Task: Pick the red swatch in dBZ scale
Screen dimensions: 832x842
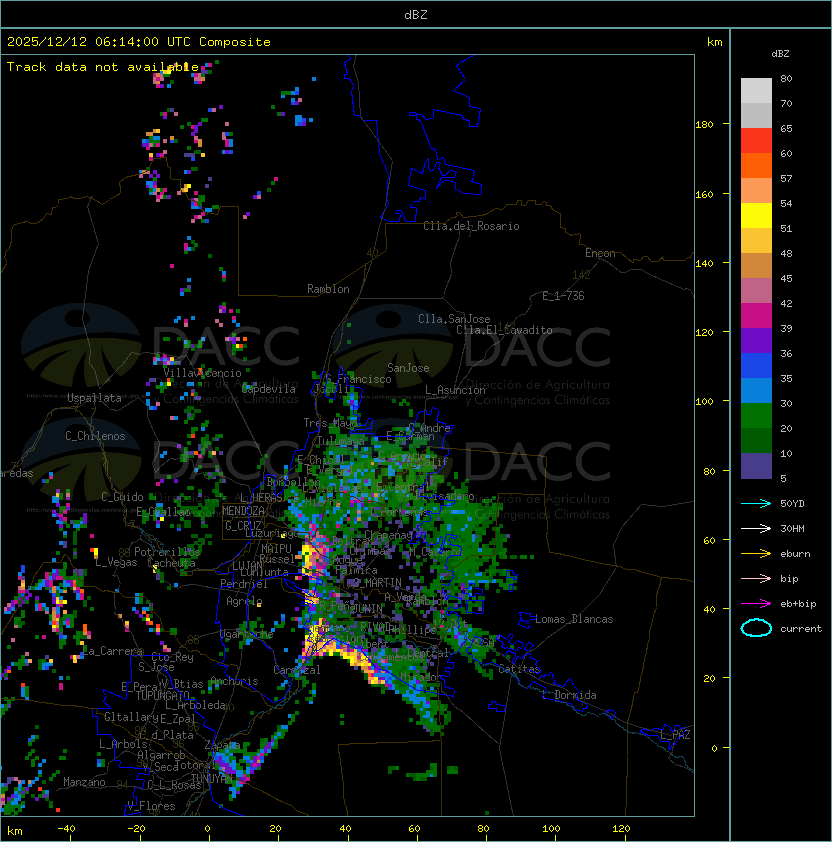Action: (x=756, y=141)
